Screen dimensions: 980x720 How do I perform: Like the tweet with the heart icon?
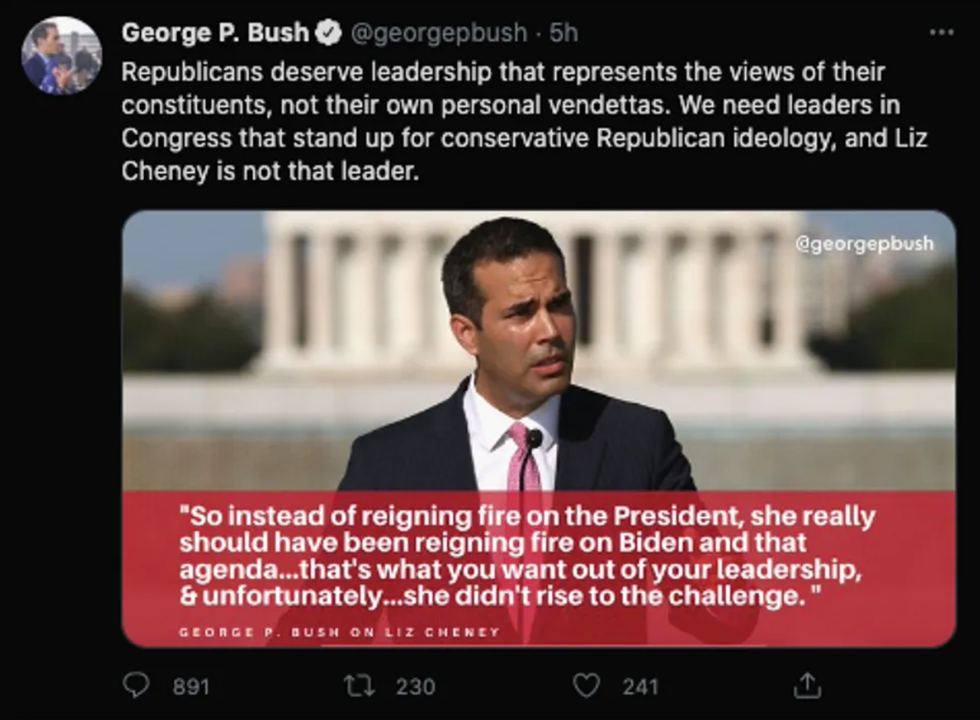587,685
